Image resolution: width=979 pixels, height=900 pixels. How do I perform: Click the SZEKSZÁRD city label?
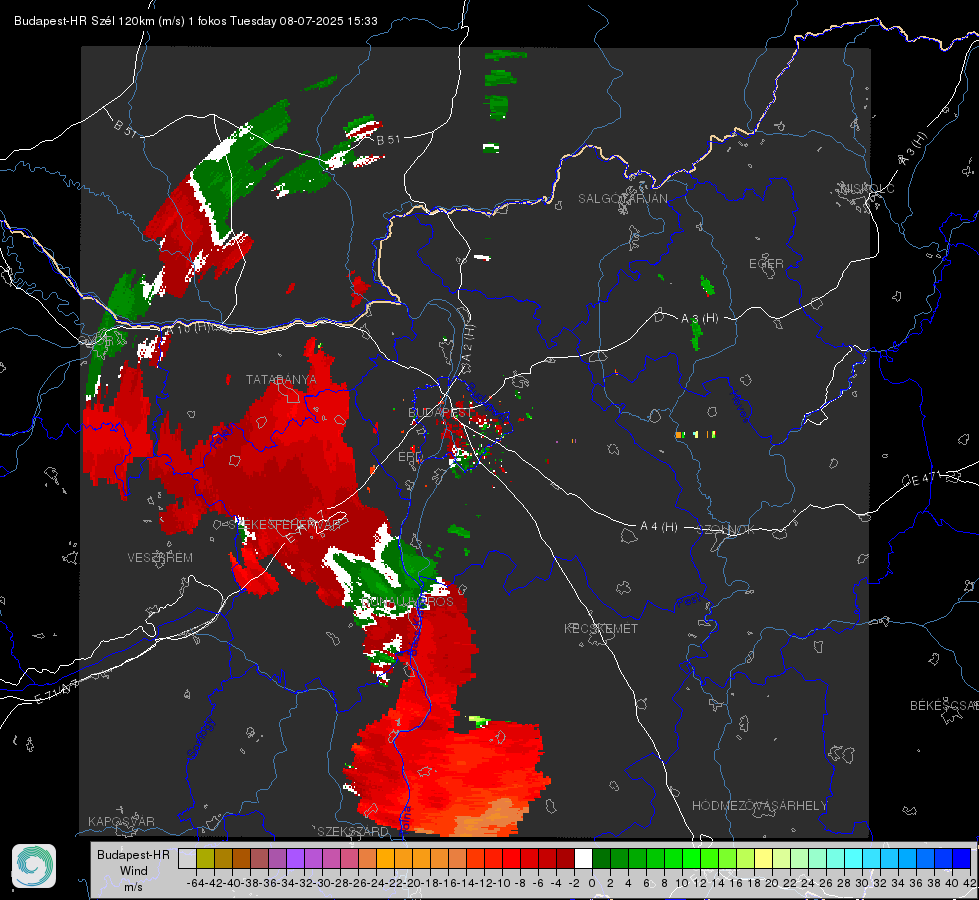353,831
